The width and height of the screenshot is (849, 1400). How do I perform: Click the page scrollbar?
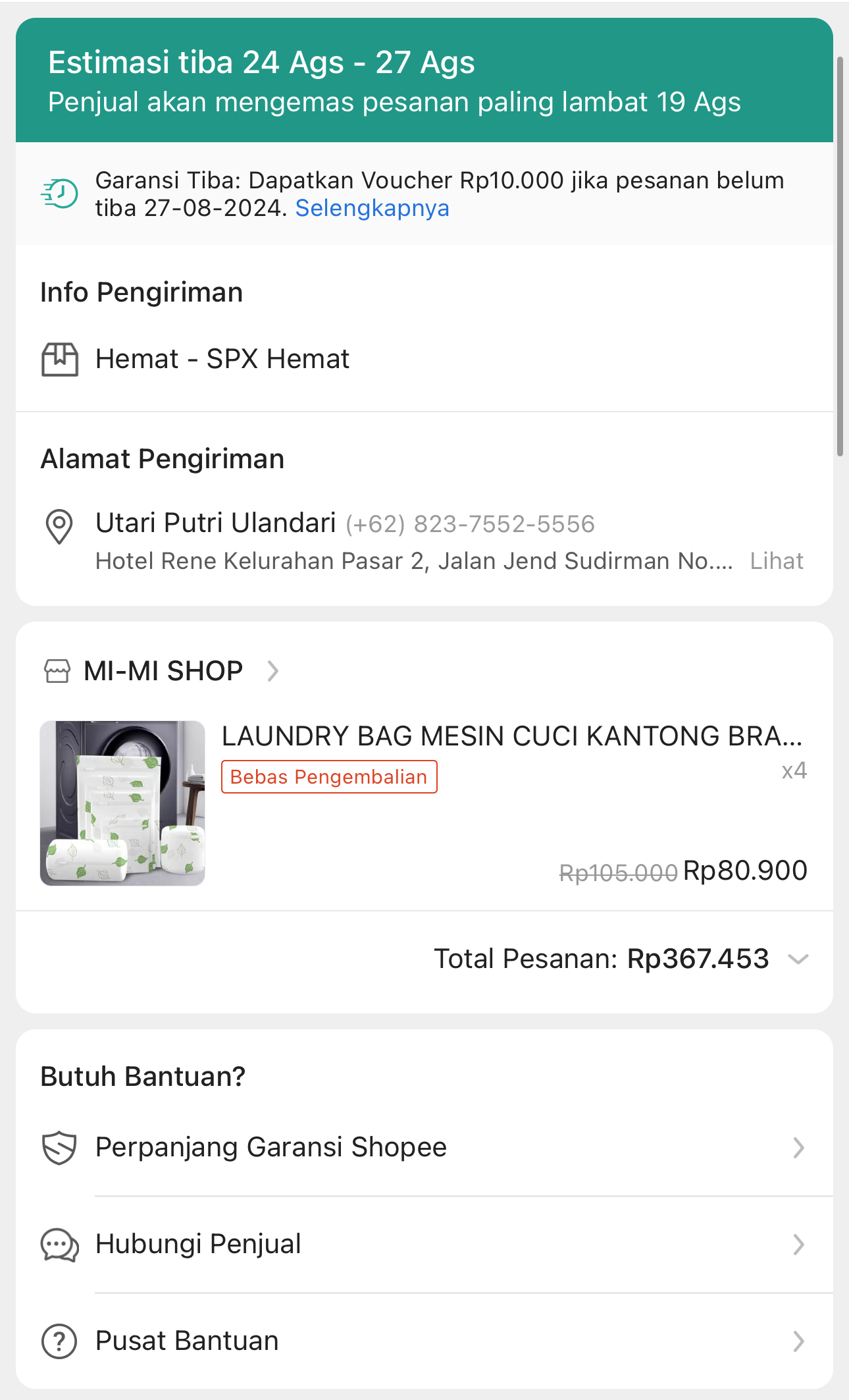[x=840, y=257]
